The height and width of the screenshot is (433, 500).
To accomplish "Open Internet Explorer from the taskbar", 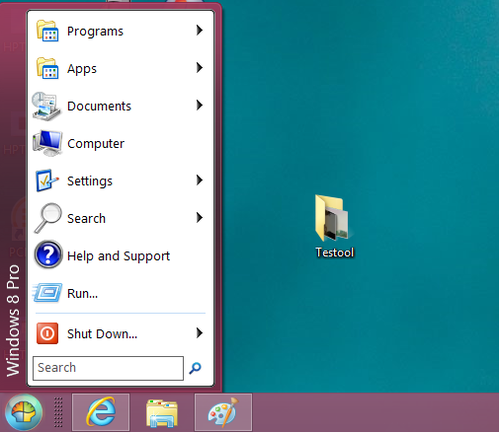I will (x=101, y=412).
